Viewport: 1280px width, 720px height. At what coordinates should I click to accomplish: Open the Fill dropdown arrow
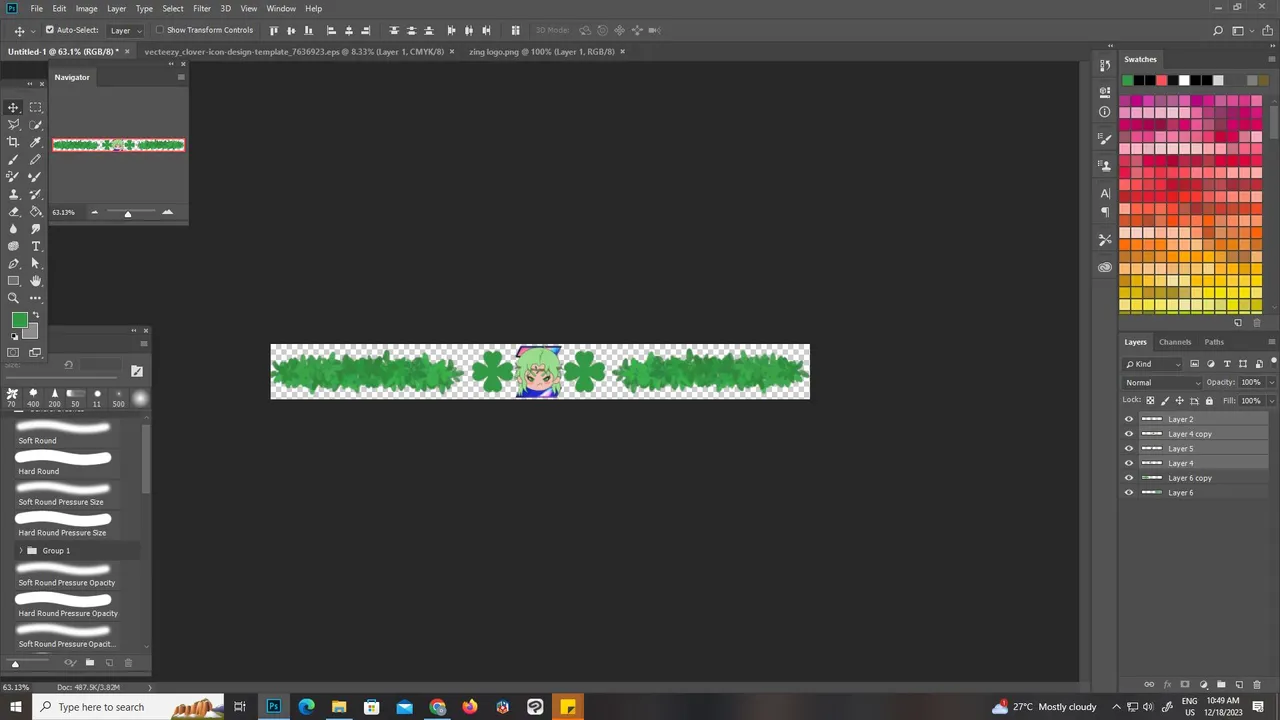(x=1272, y=401)
